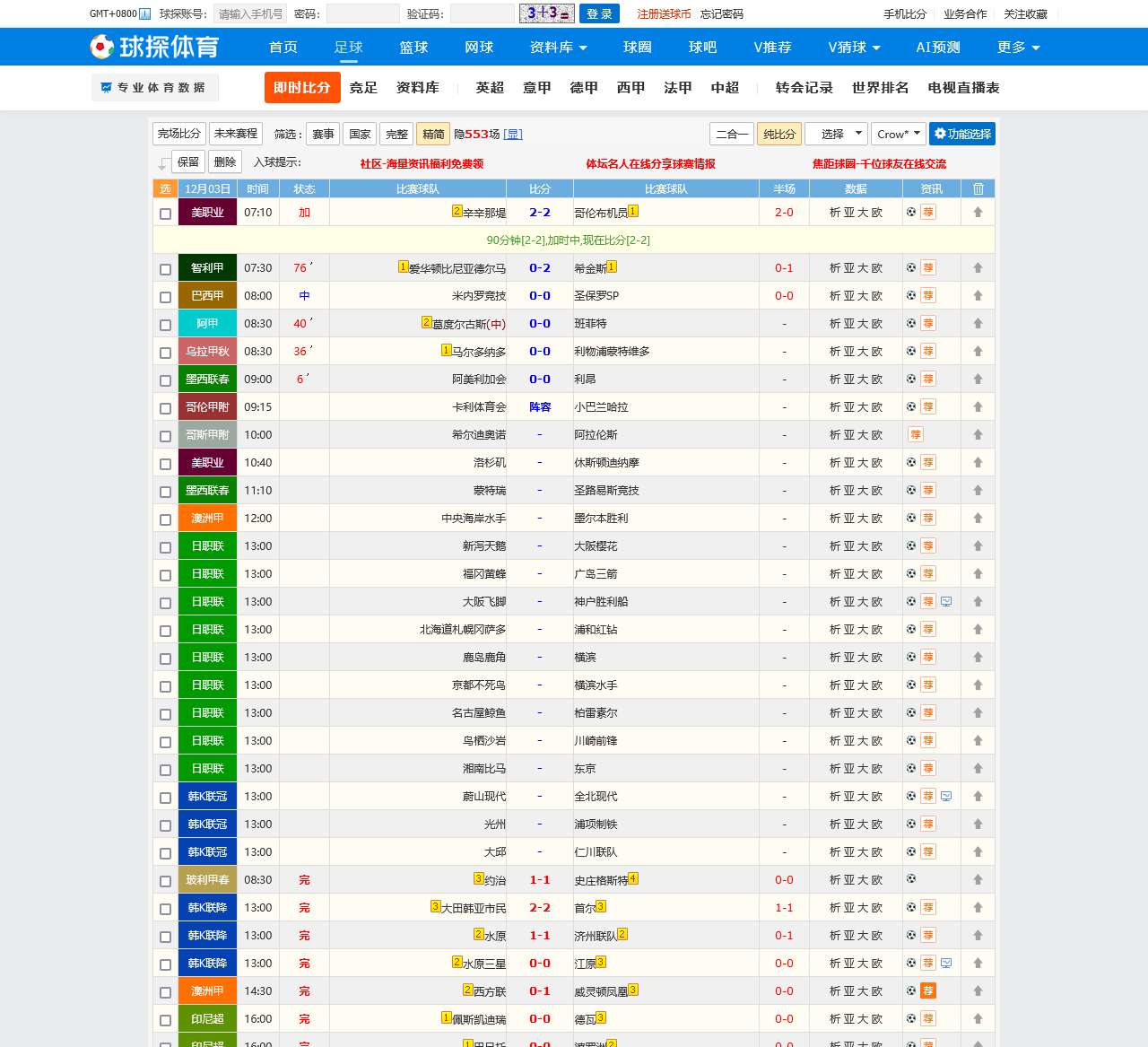Click the GMT+0800 timezone icon
This screenshot has width=1148, height=1047.
144,13
